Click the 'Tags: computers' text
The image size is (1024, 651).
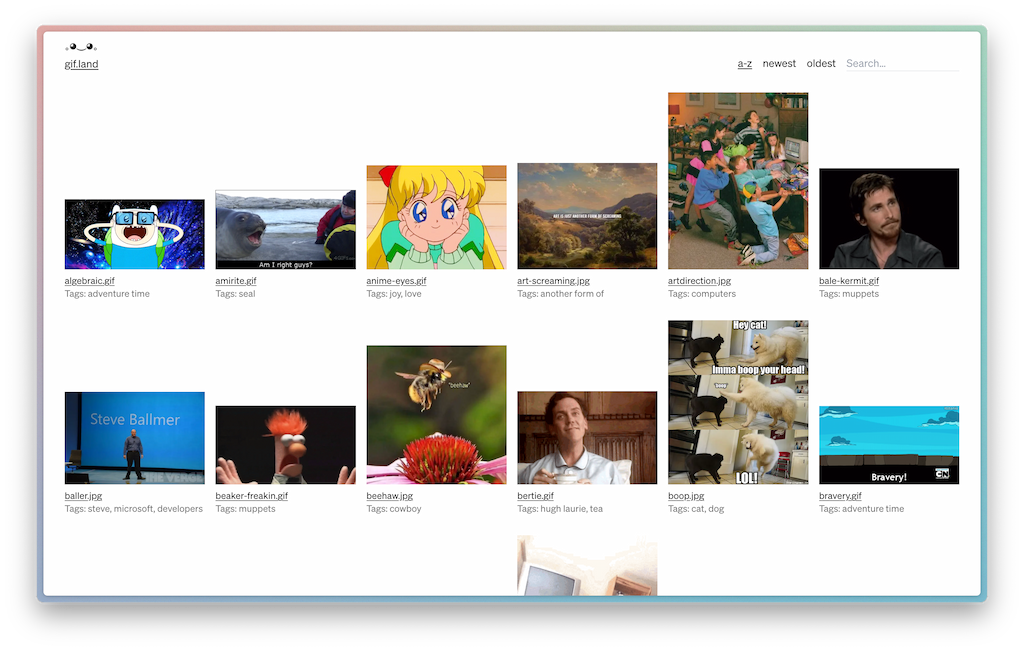coord(702,294)
